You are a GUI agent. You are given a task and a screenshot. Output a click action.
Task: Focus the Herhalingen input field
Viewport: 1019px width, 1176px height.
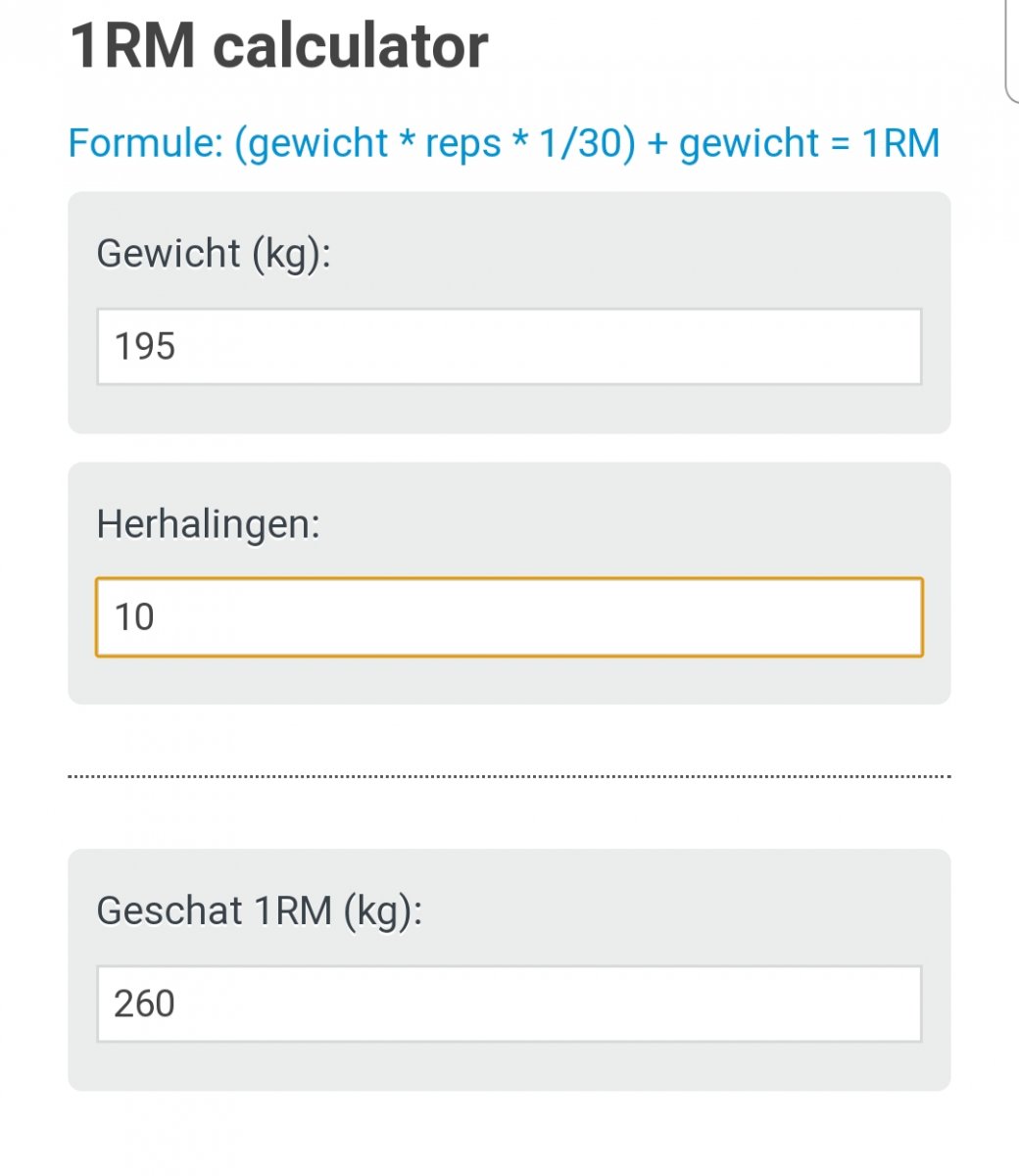point(509,617)
